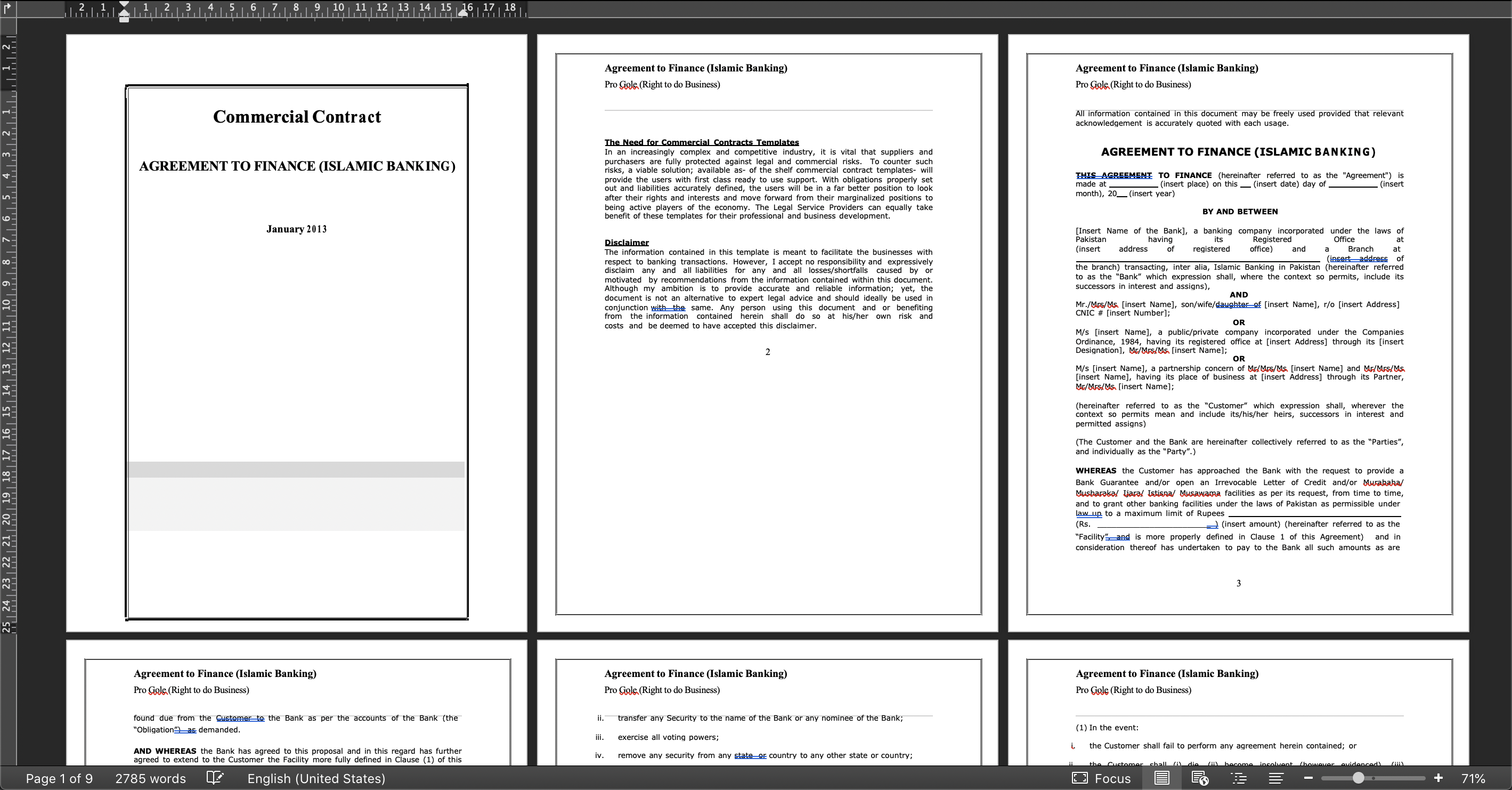This screenshot has width=1512, height=790.
Task: Switch to Draft view
Action: [1275, 778]
